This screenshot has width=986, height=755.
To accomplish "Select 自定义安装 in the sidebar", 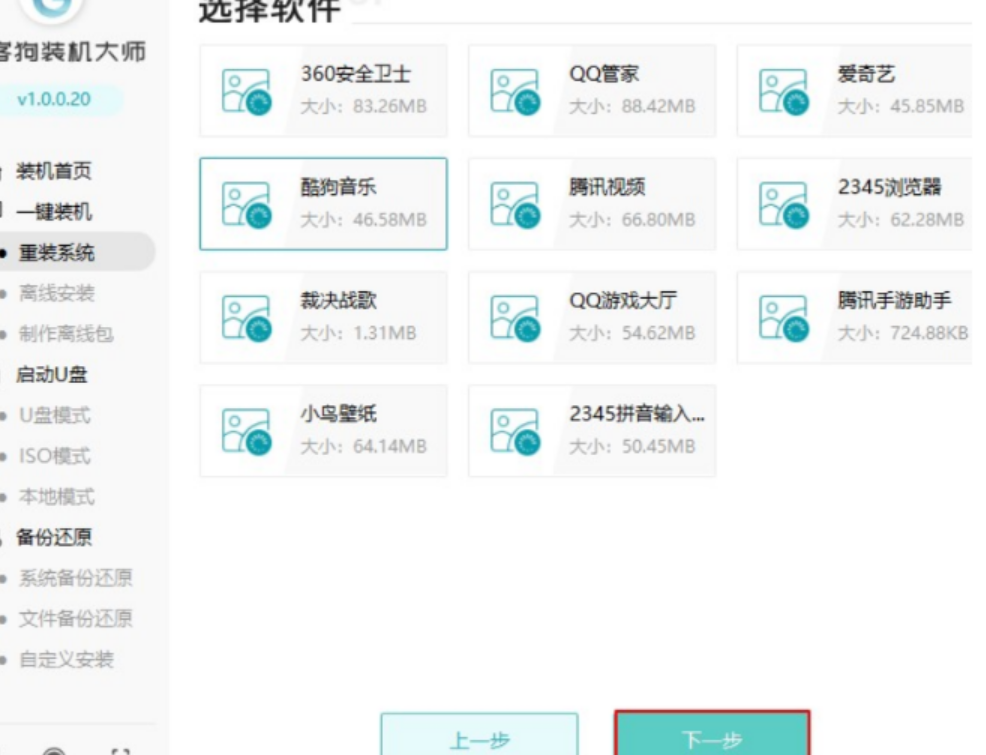I will pos(66,659).
